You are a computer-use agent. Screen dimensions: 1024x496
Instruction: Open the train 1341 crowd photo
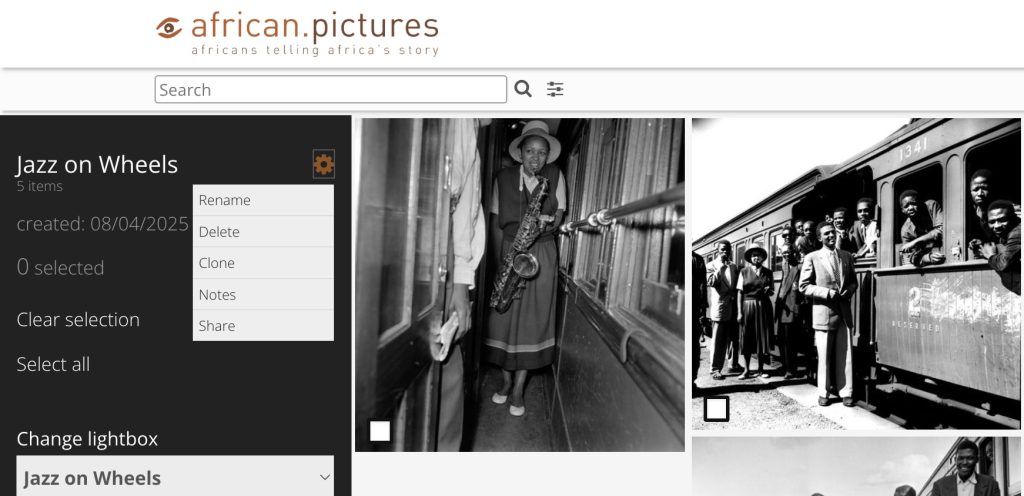click(x=856, y=273)
